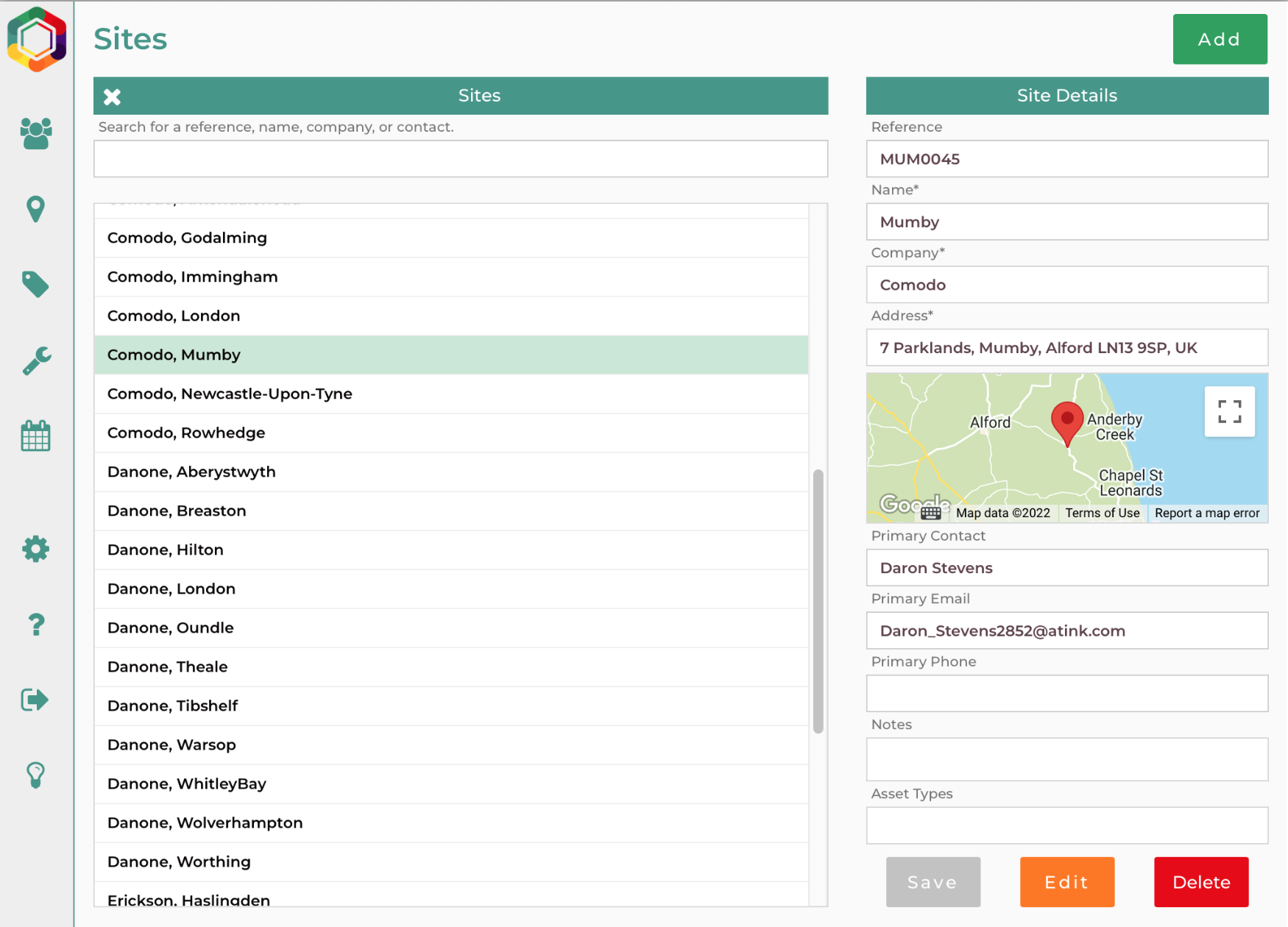Focus the sites search input field
Screen dimensions: 1288x927
461,159
